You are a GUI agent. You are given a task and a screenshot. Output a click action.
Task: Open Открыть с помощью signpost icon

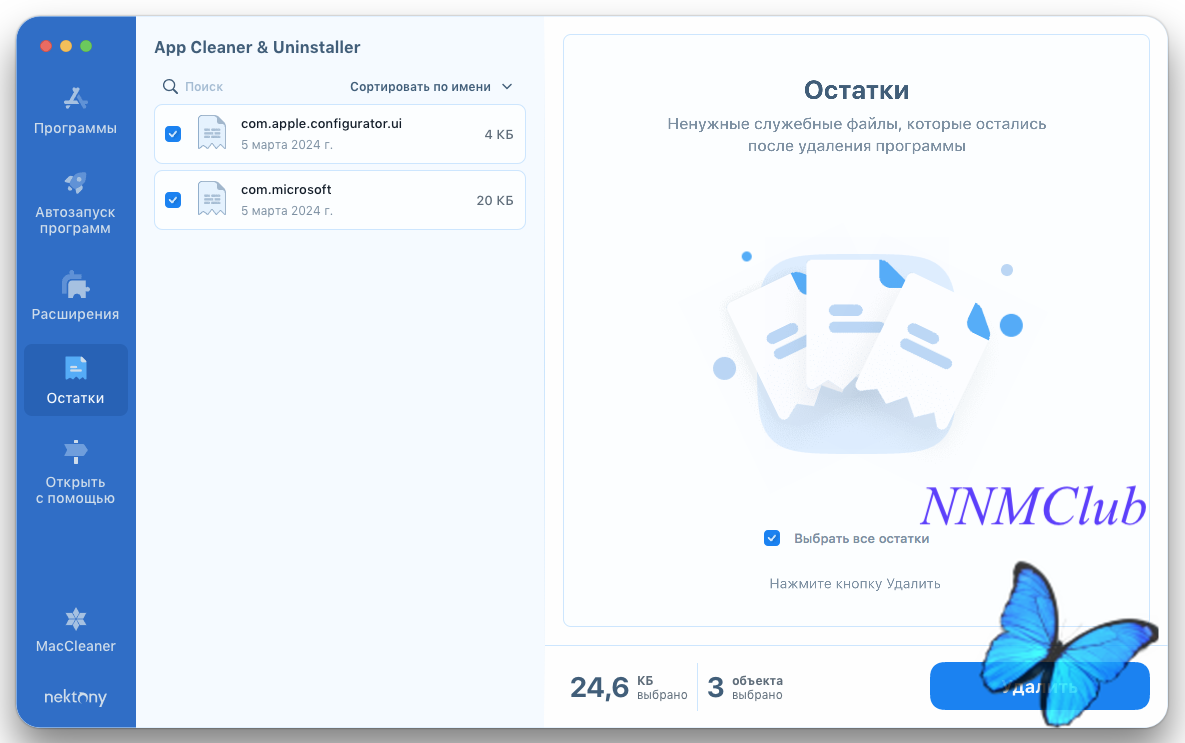[x=76, y=451]
